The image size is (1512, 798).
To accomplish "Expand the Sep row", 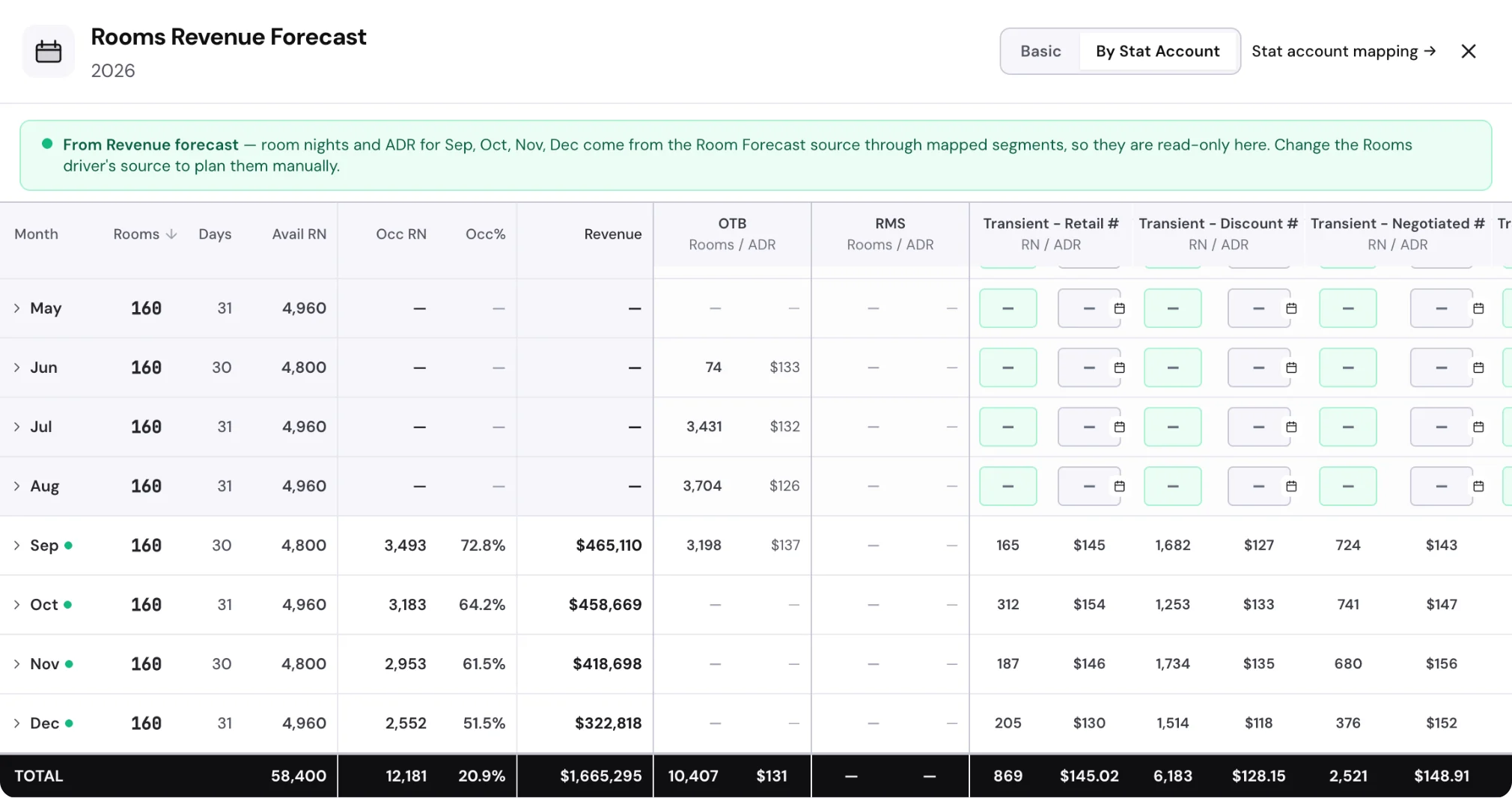I will [16, 545].
